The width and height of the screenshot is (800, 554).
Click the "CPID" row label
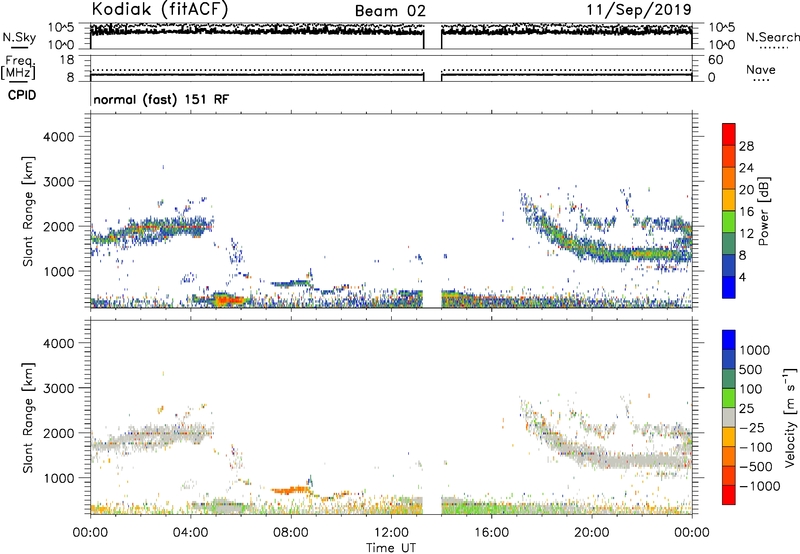[x=22, y=95]
